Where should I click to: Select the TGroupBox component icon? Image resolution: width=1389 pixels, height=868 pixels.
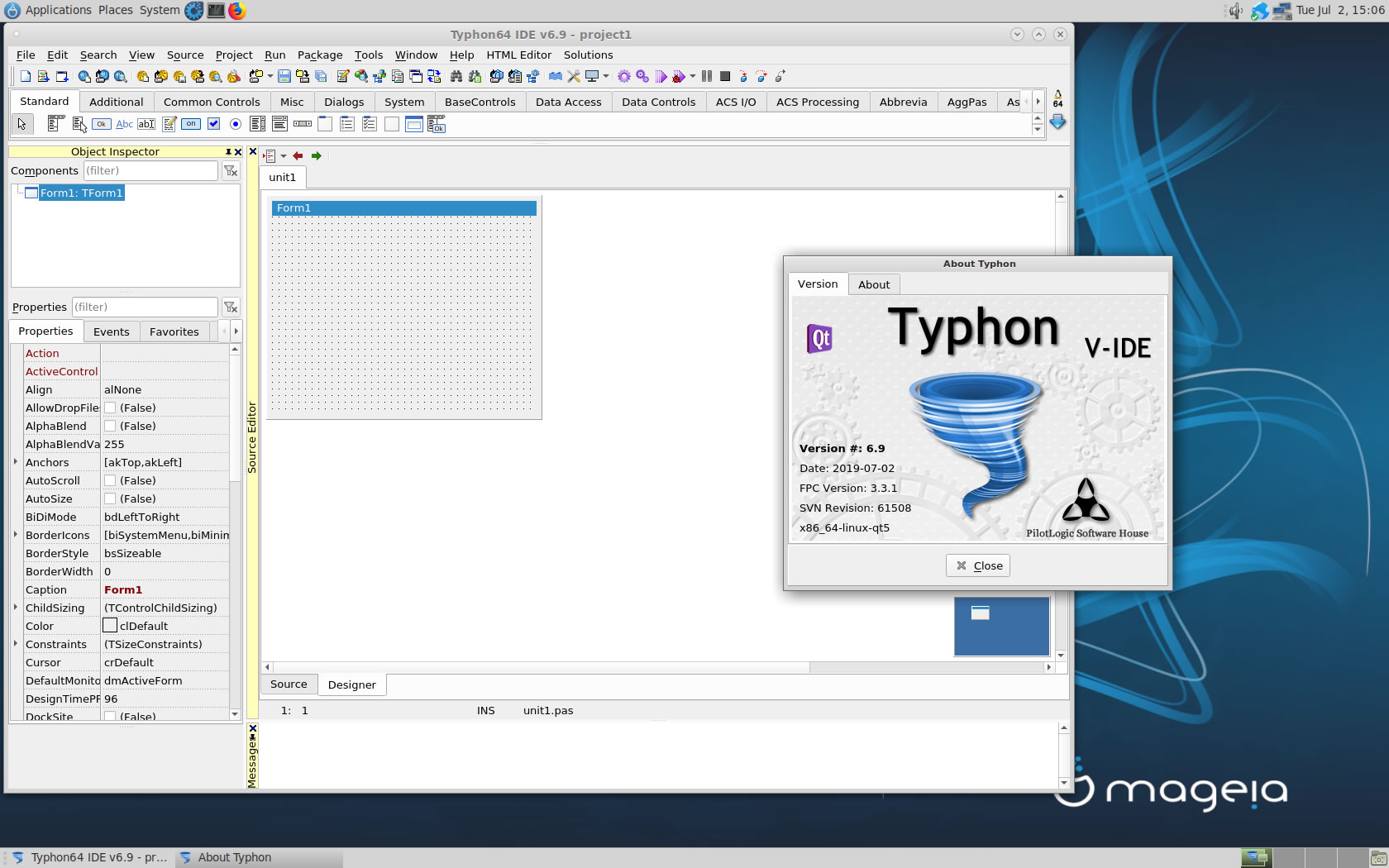325,124
